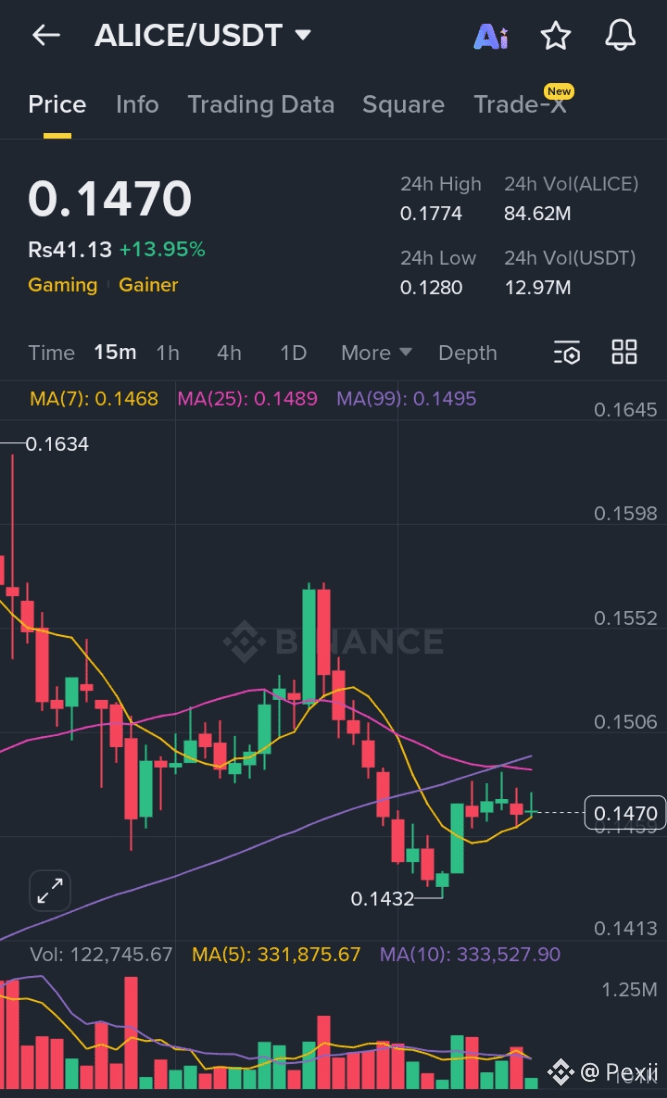
Task: Open price alert bell icon
Action: pos(620,35)
